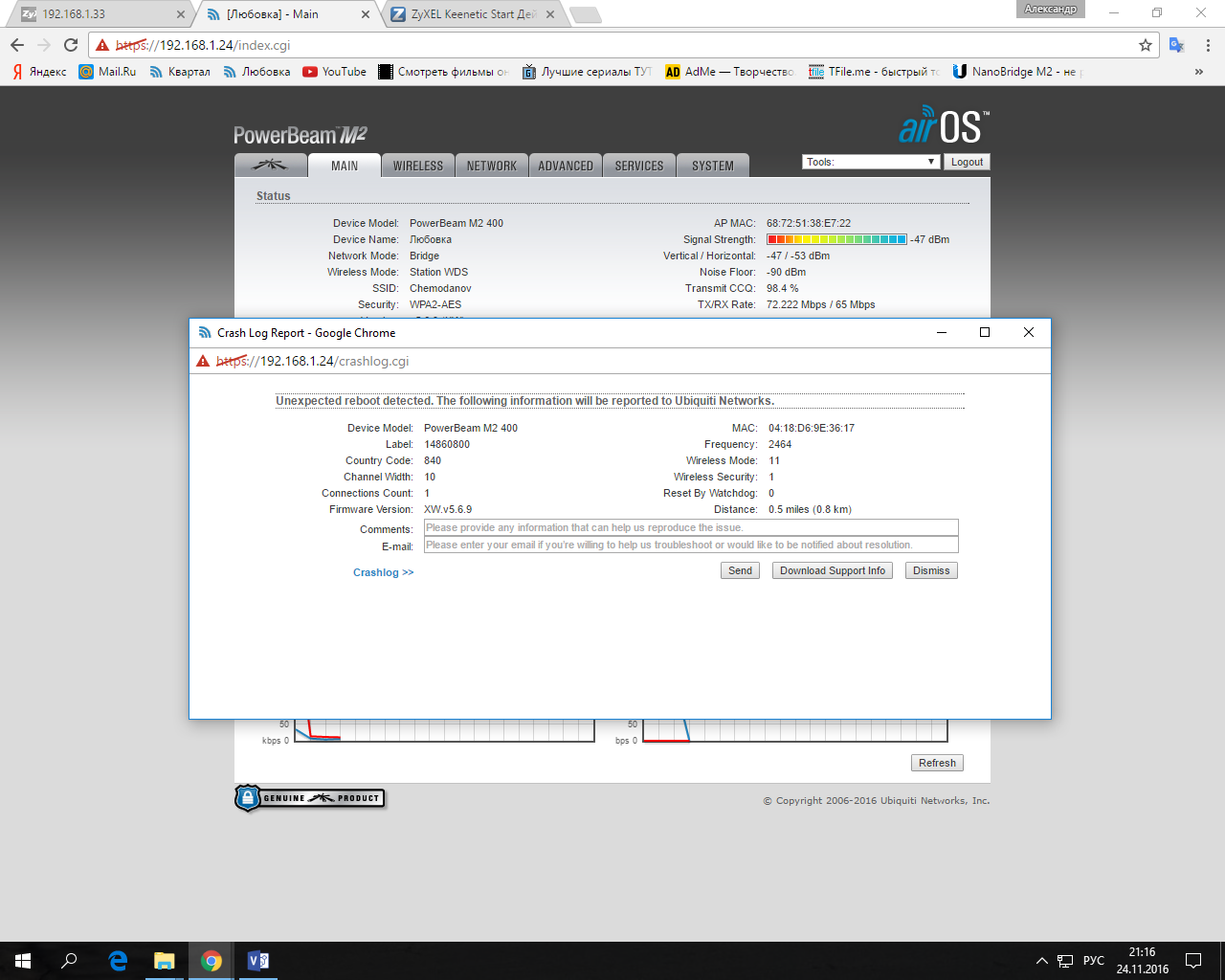This screenshot has width=1225, height=980.
Task: Open Смотреть фильмы bookmark
Action: pyautogui.click(x=444, y=72)
